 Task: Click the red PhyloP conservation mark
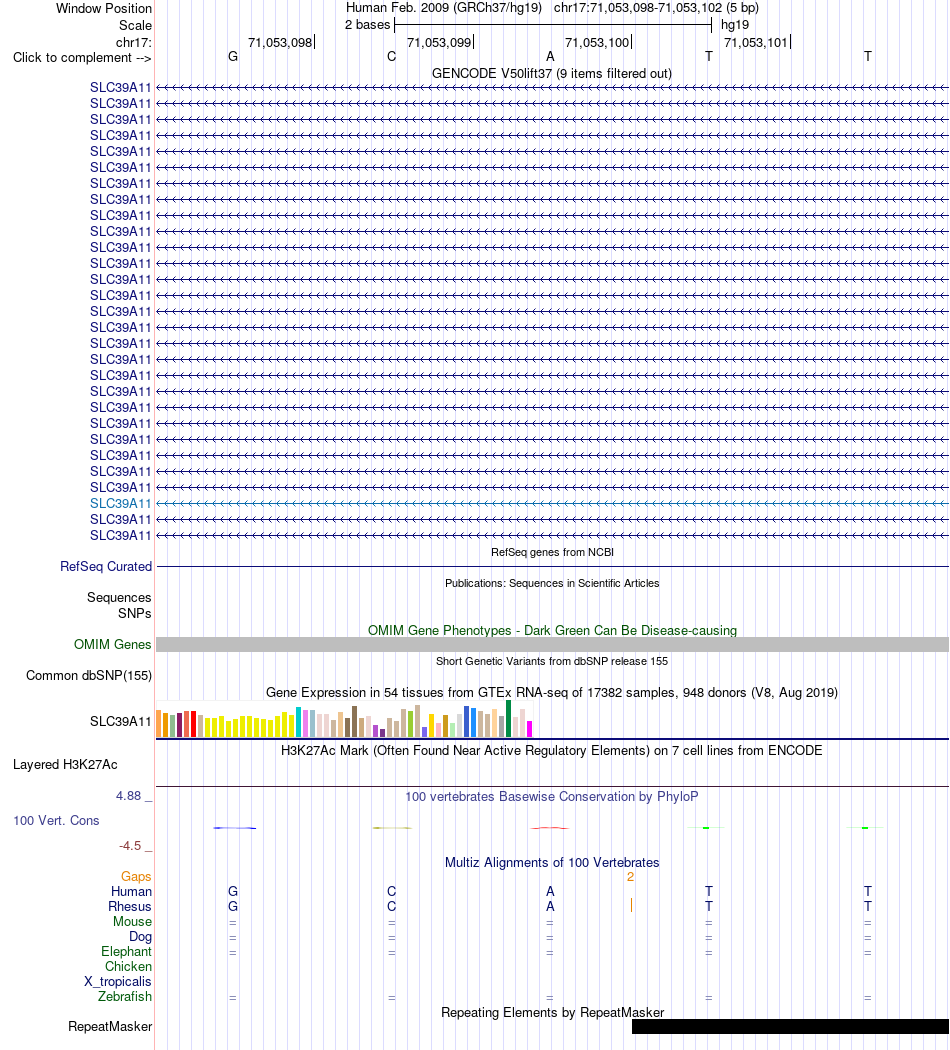550,828
